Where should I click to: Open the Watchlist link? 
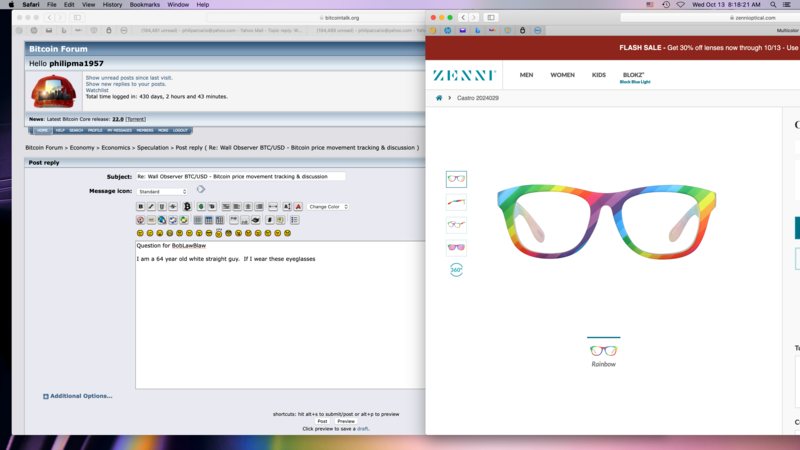coord(97,90)
